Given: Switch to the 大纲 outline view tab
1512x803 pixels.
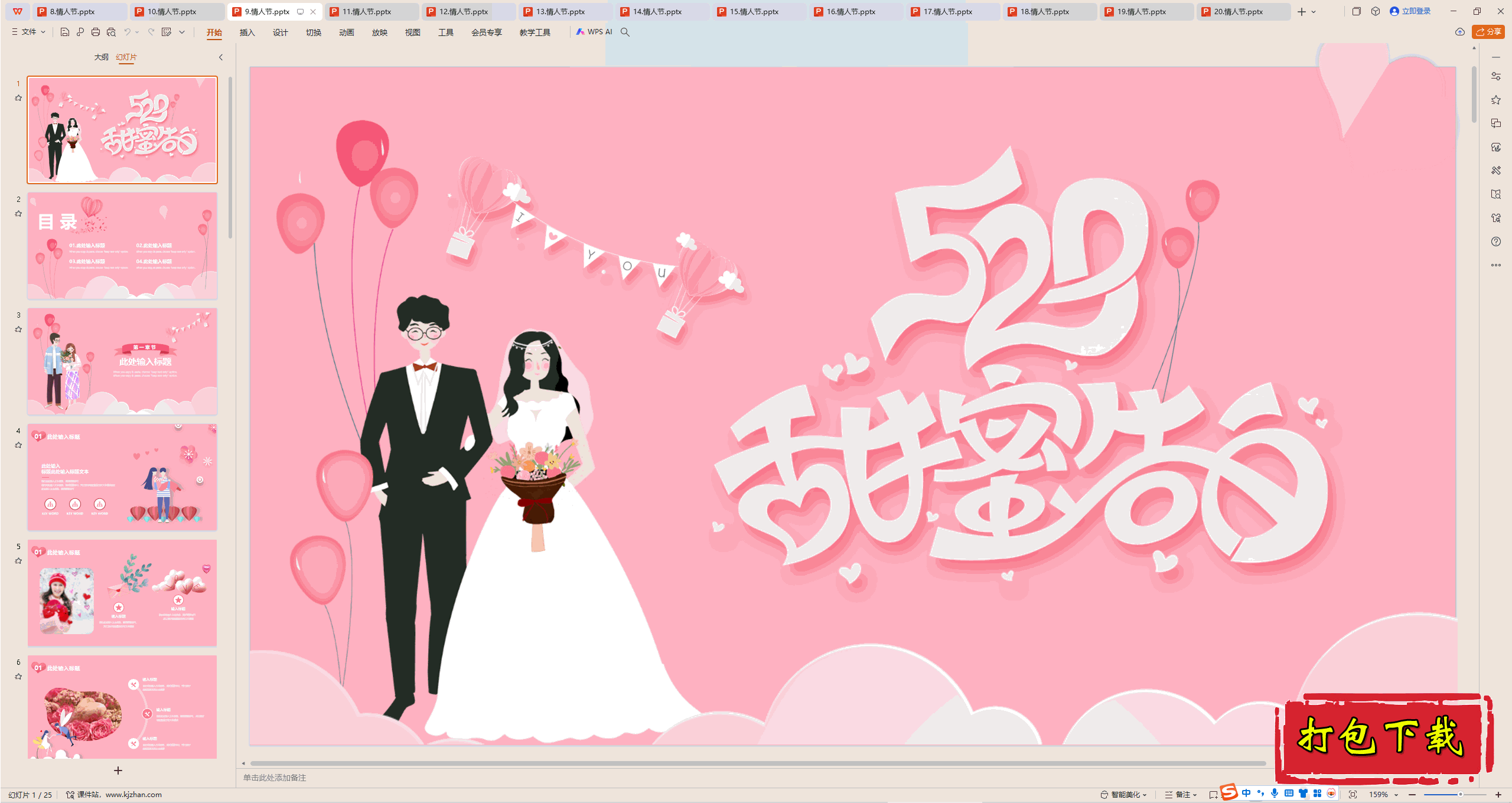Looking at the screenshot, I should 102,57.
